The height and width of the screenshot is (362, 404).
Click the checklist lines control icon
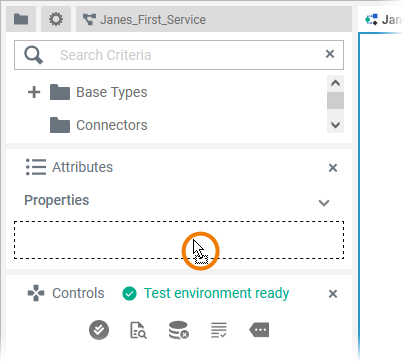pyautogui.click(x=219, y=330)
